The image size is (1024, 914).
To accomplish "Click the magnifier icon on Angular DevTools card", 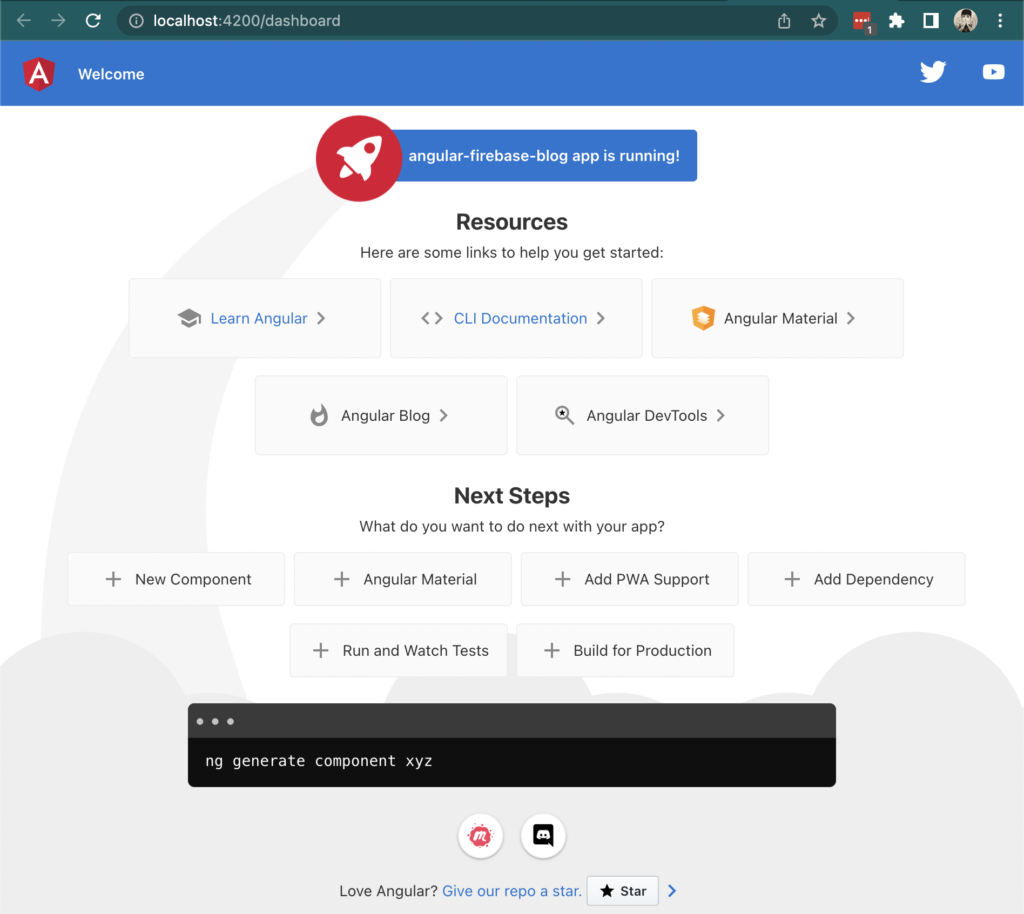I will 563,414.
